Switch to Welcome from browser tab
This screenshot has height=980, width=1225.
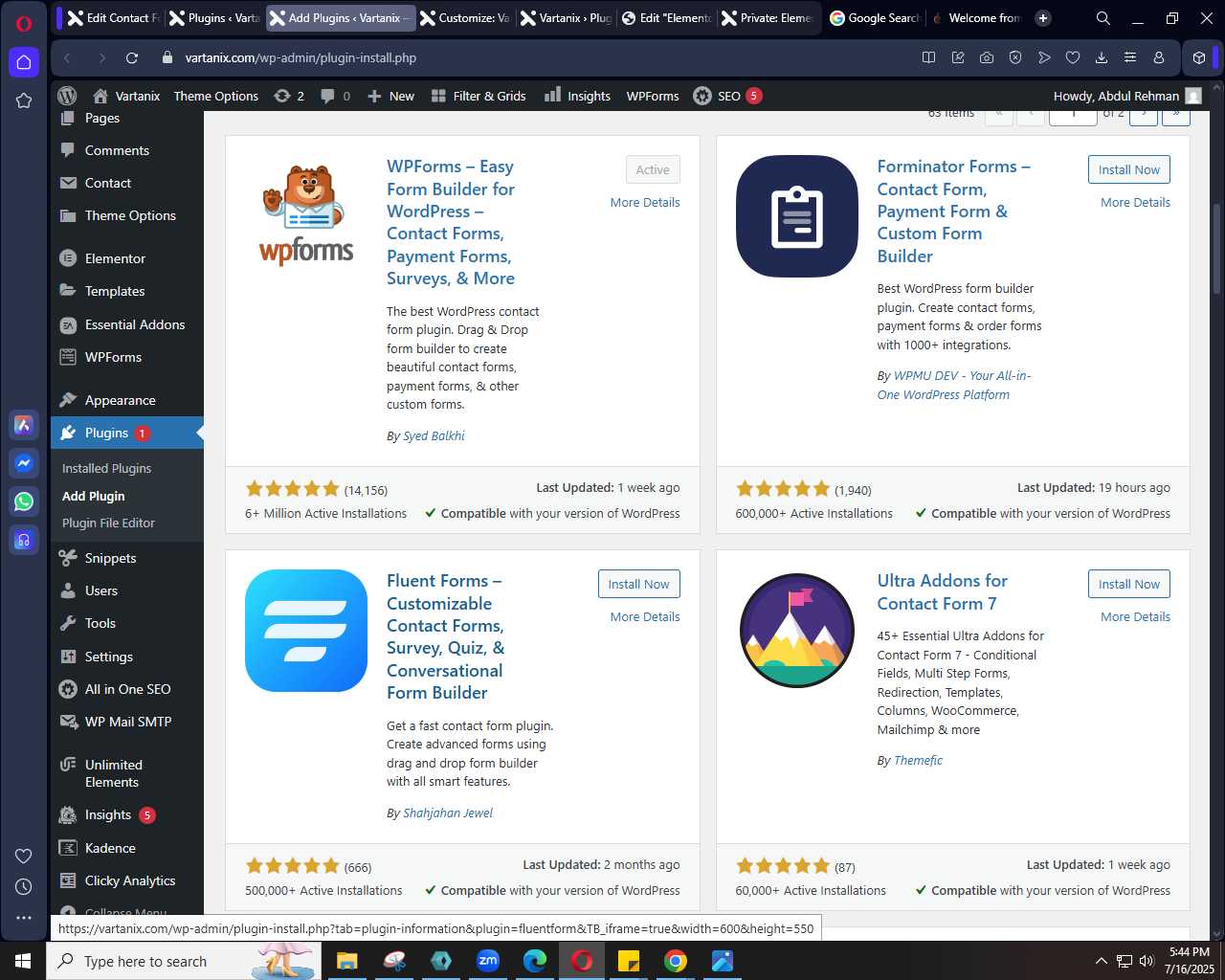point(976,18)
